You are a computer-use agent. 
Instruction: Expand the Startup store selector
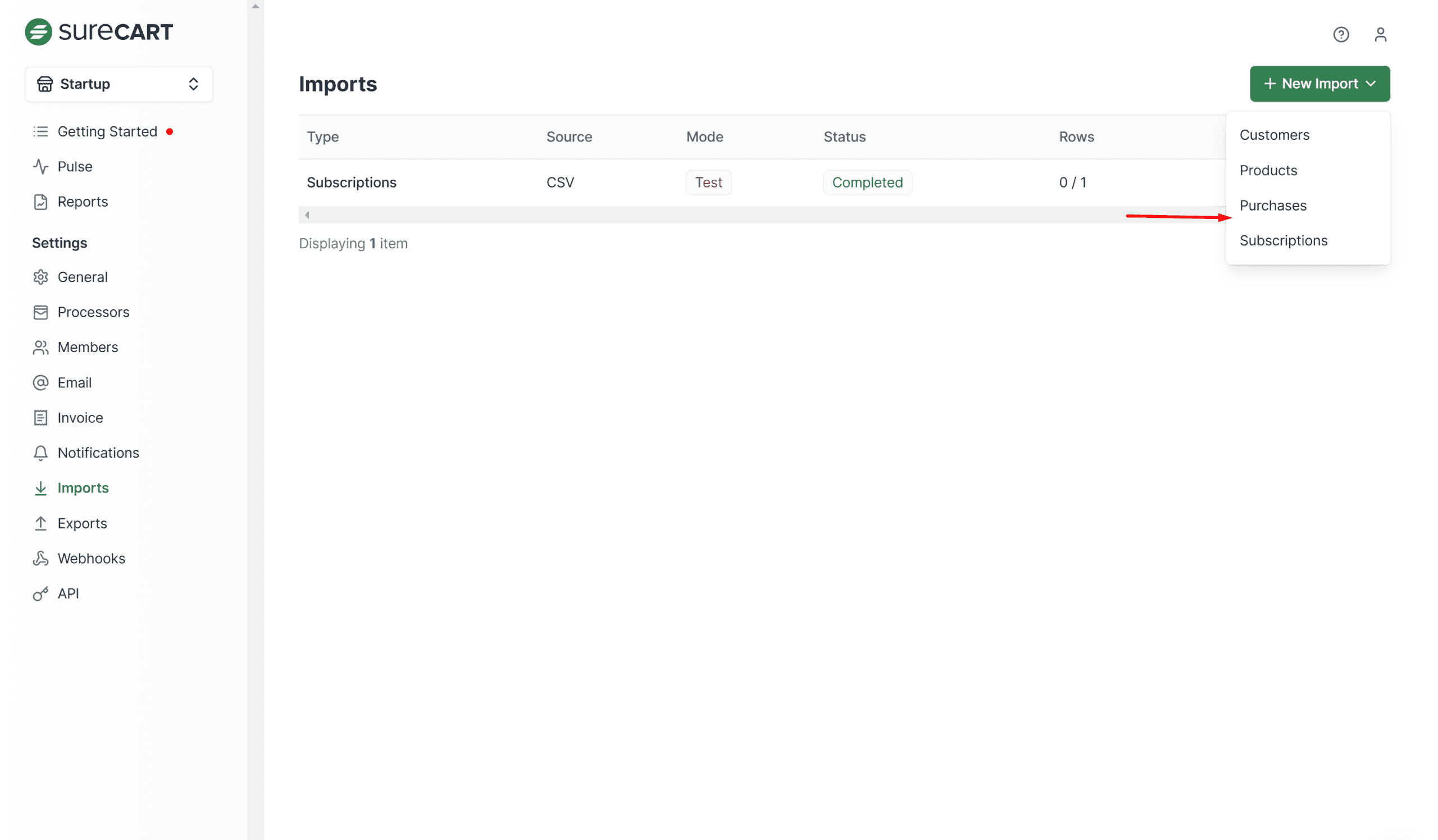(119, 84)
